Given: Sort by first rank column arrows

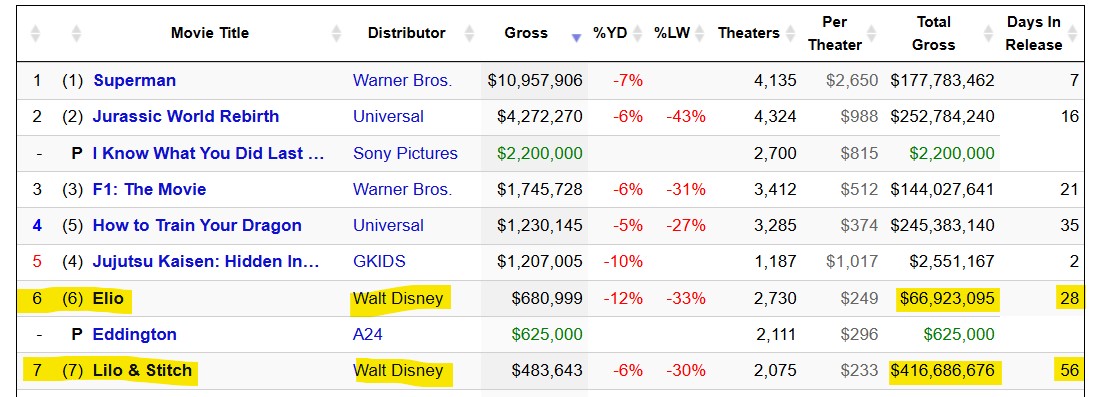Looking at the screenshot, I should tap(35, 33).
